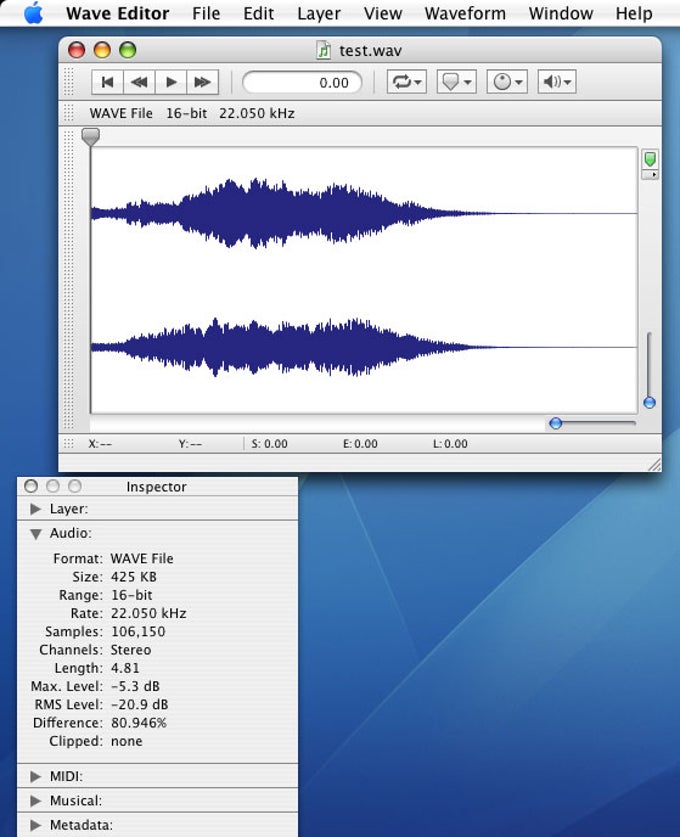Minimize test.wav window with yellow button

pyautogui.click(x=102, y=50)
